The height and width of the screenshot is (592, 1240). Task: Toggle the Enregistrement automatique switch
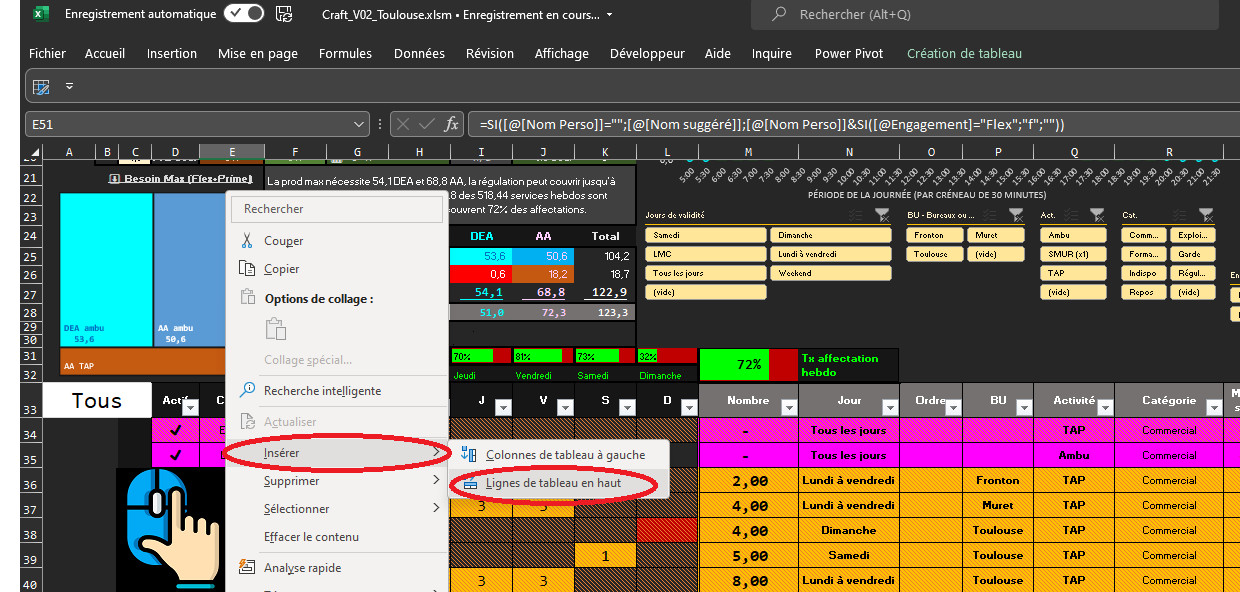click(243, 14)
